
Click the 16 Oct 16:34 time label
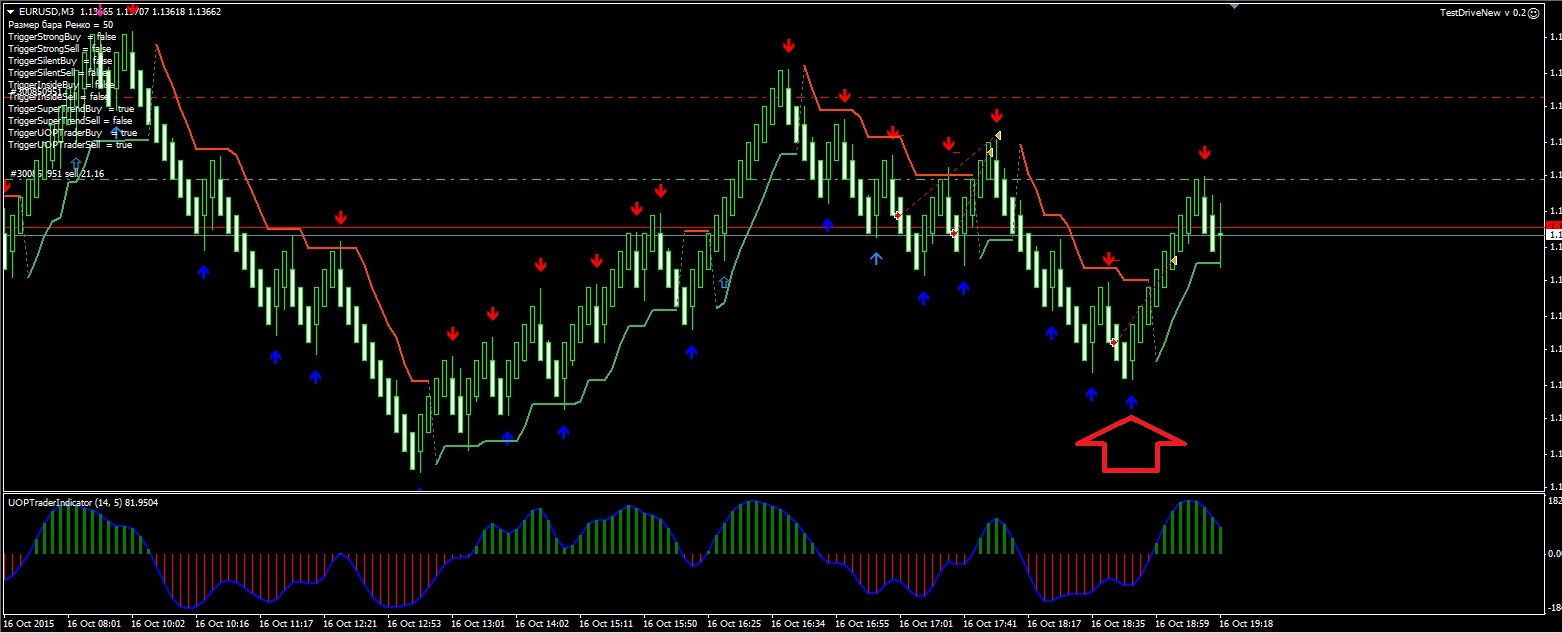click(797, 623)
